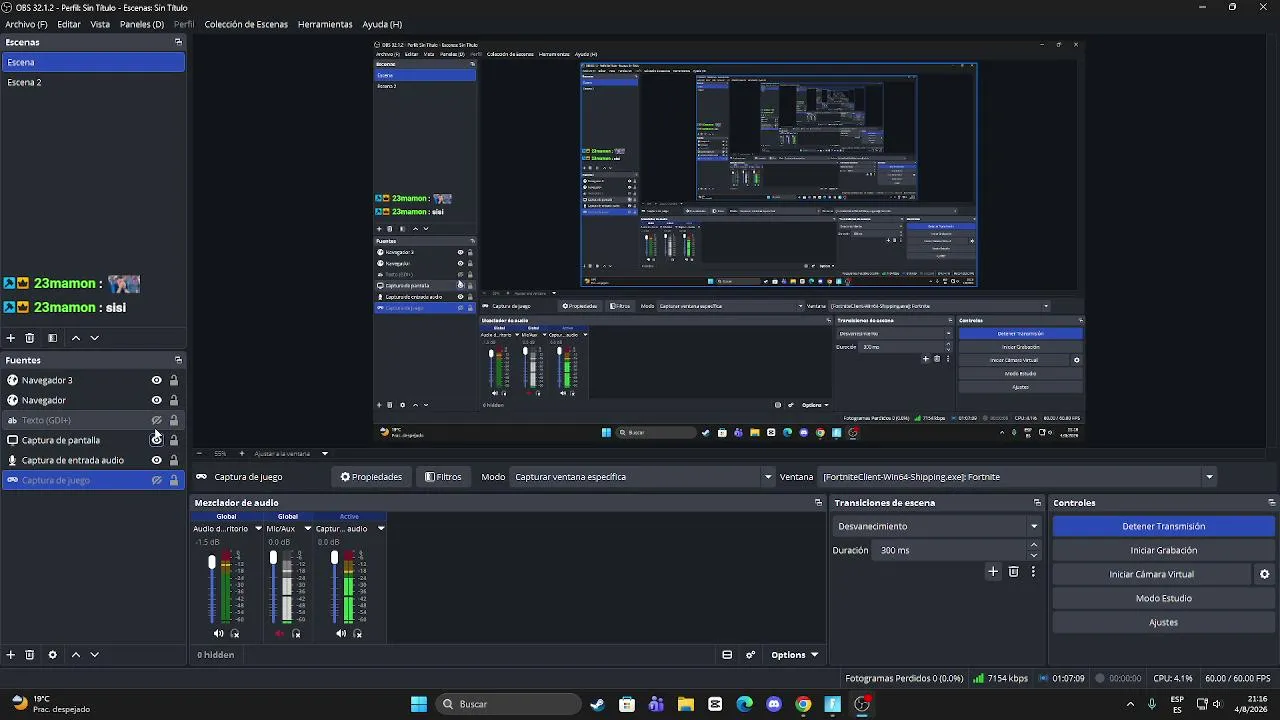Viewport: 1280px width, 720px height.
Task: Click Iniciar Grabación button
Action: [x=1164, y=550]
